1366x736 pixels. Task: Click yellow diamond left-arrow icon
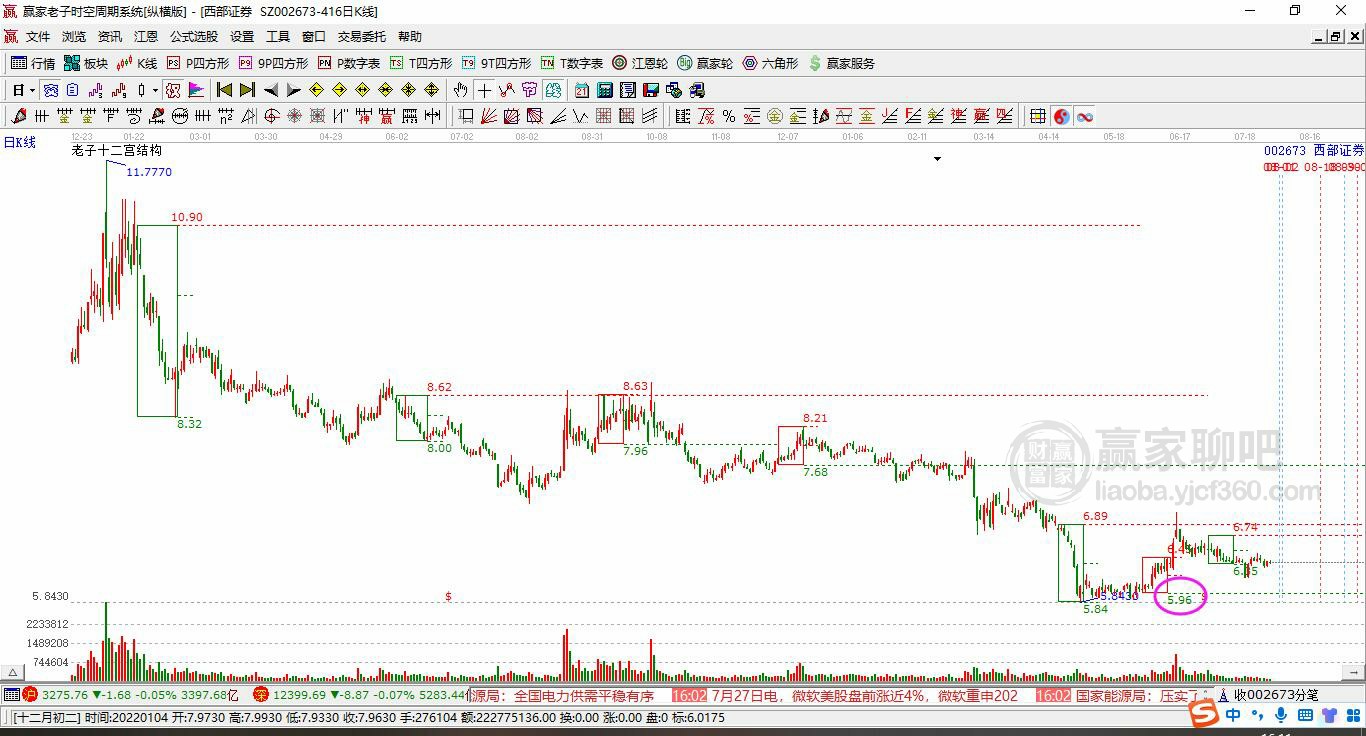pyautogui.click(x=316, y=90)
